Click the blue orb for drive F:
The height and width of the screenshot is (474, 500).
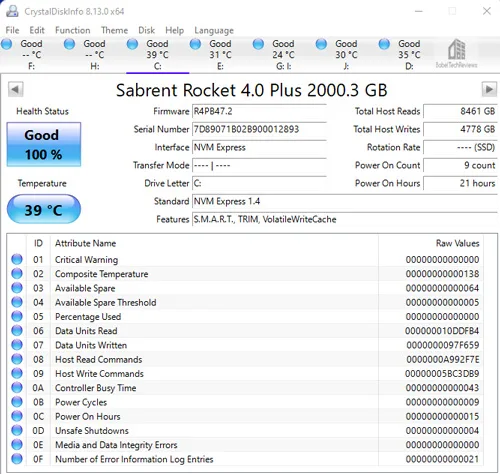click(7, 44)
